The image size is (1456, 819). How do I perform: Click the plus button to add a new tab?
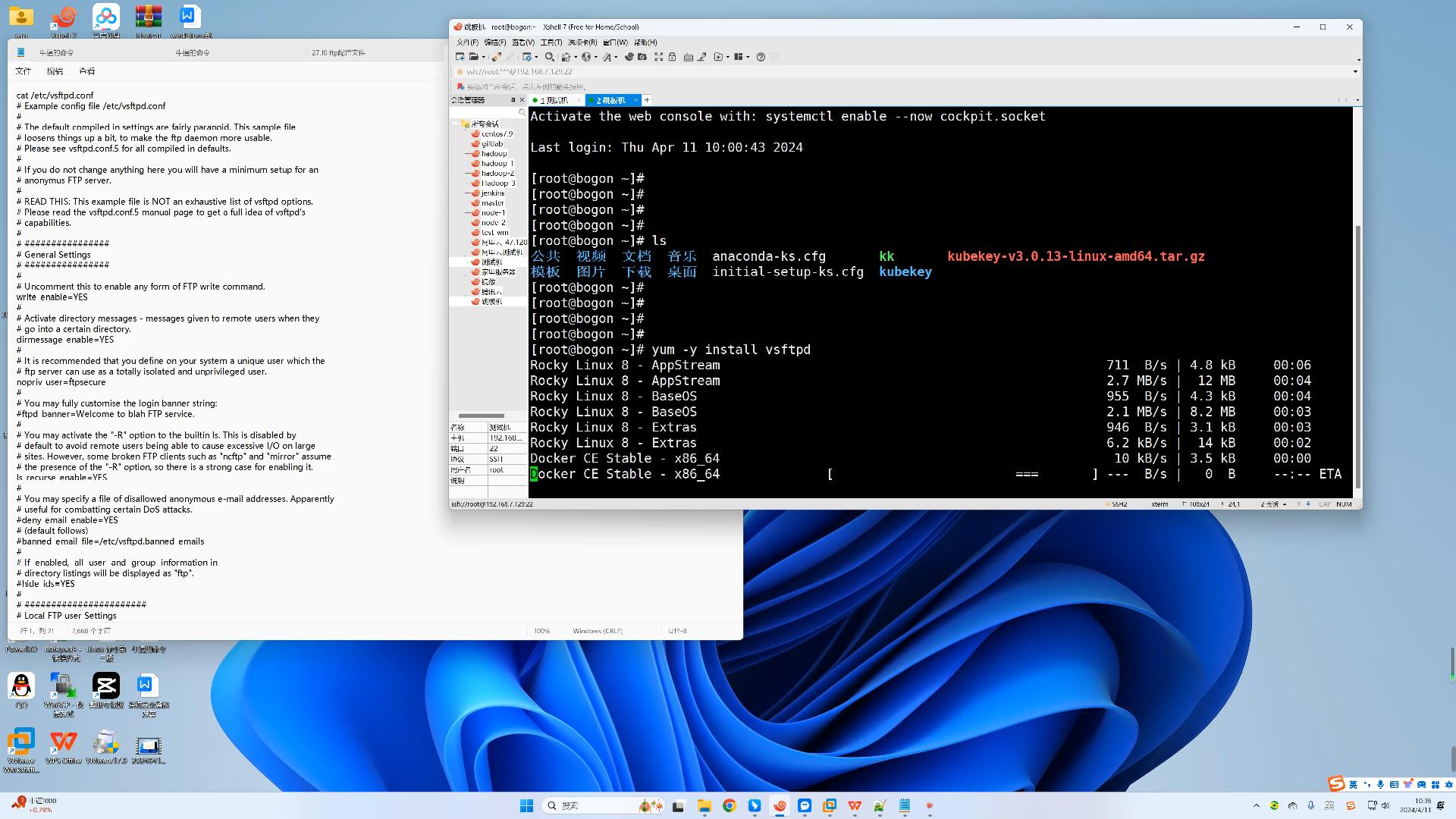tap(647, 100)
